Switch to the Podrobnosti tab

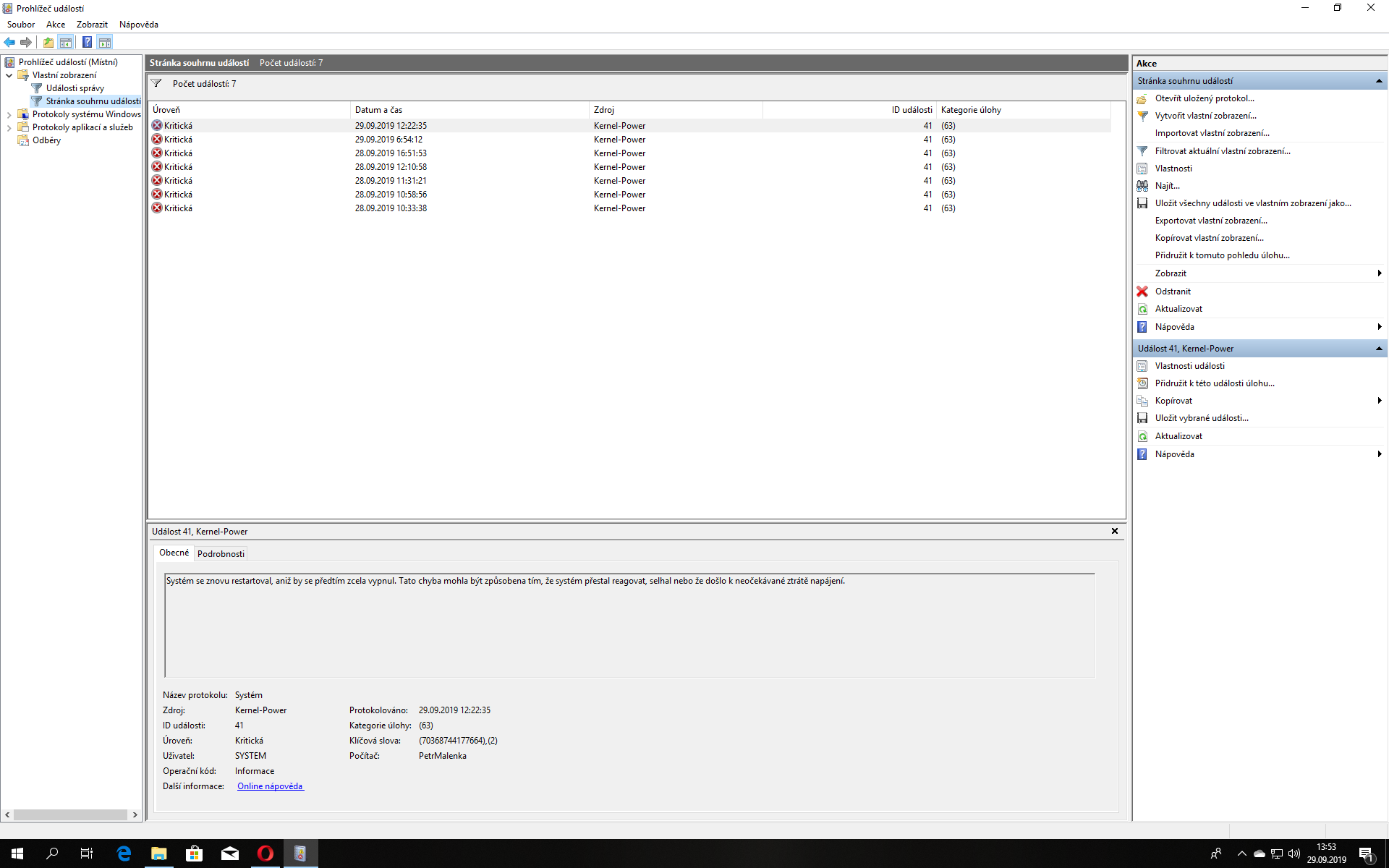click(x=221, y=554)
